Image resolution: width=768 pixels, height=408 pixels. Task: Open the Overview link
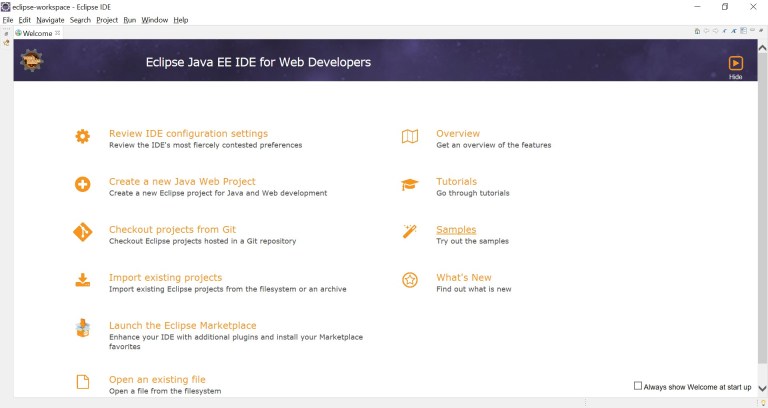tap(457, 133)
